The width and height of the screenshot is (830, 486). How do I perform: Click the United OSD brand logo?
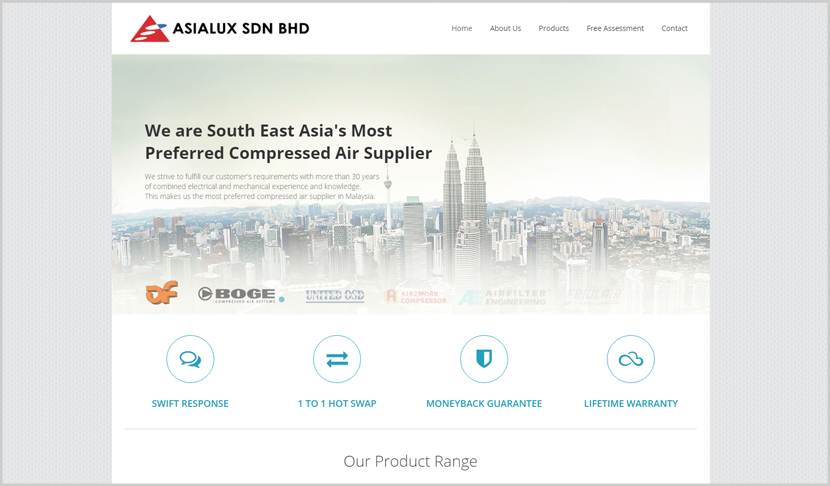coord(335,295)
